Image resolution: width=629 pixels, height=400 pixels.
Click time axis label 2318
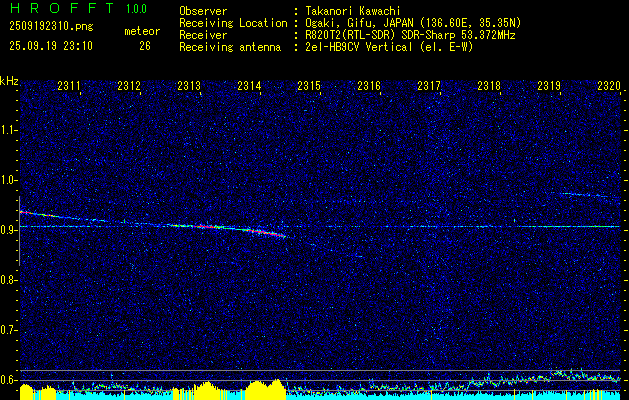click(489, 85)
